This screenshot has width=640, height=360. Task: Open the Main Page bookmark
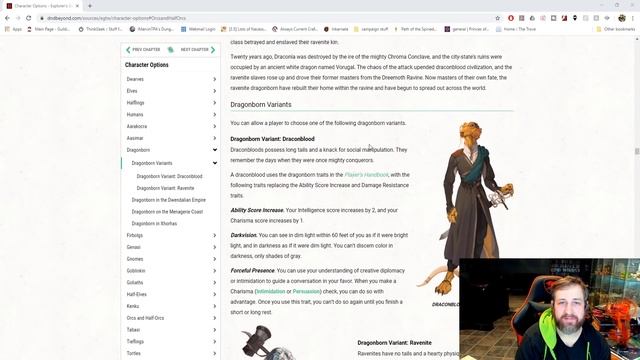(48, 29)
